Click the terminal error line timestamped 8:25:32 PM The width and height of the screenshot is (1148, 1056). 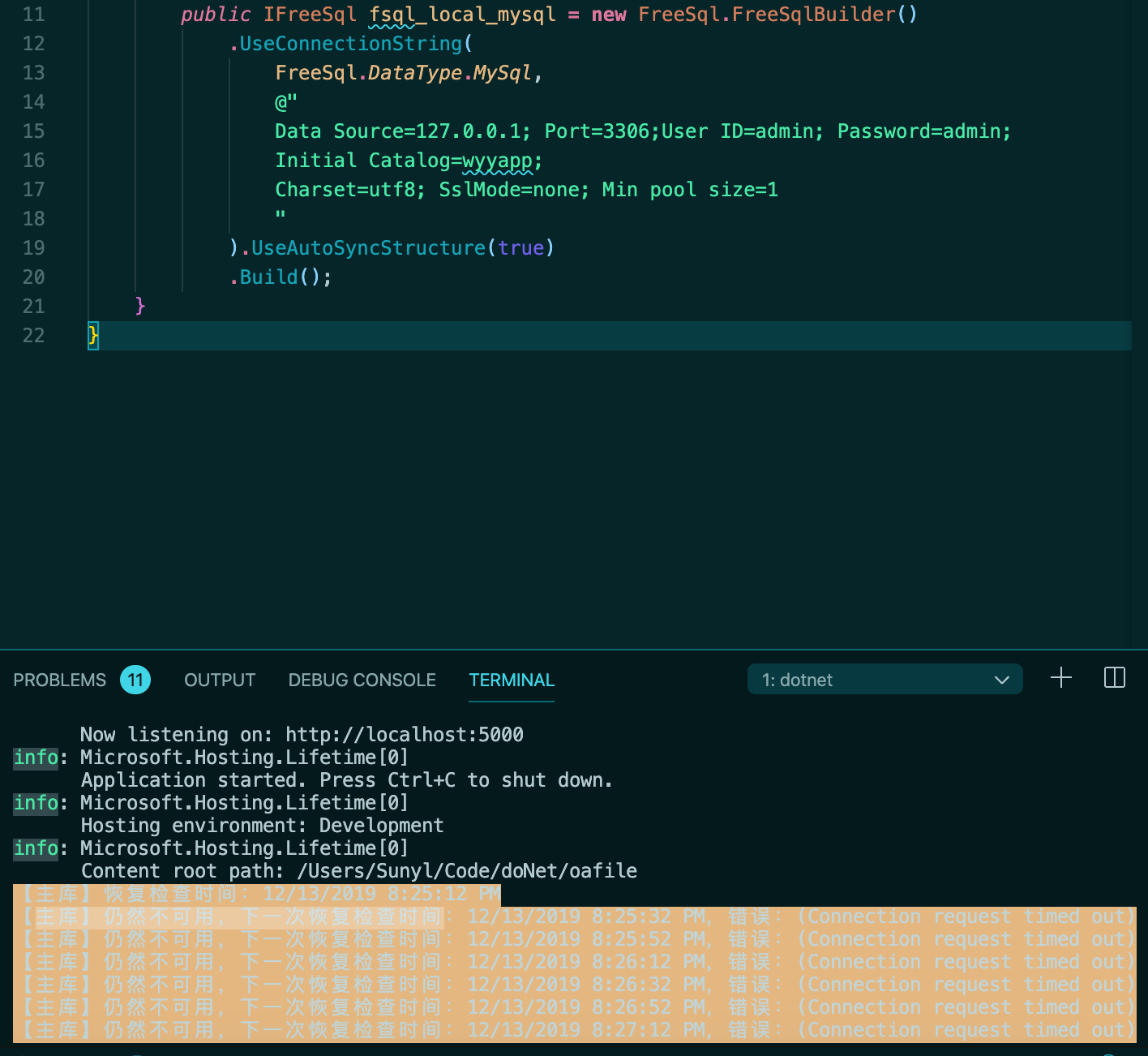(x=575, y=916)
